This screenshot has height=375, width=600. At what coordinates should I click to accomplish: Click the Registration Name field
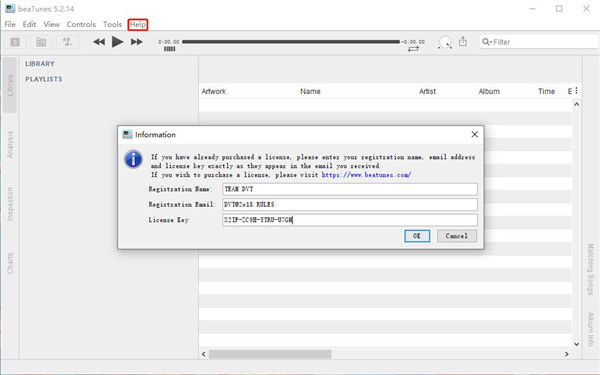[x=350, y=189]
